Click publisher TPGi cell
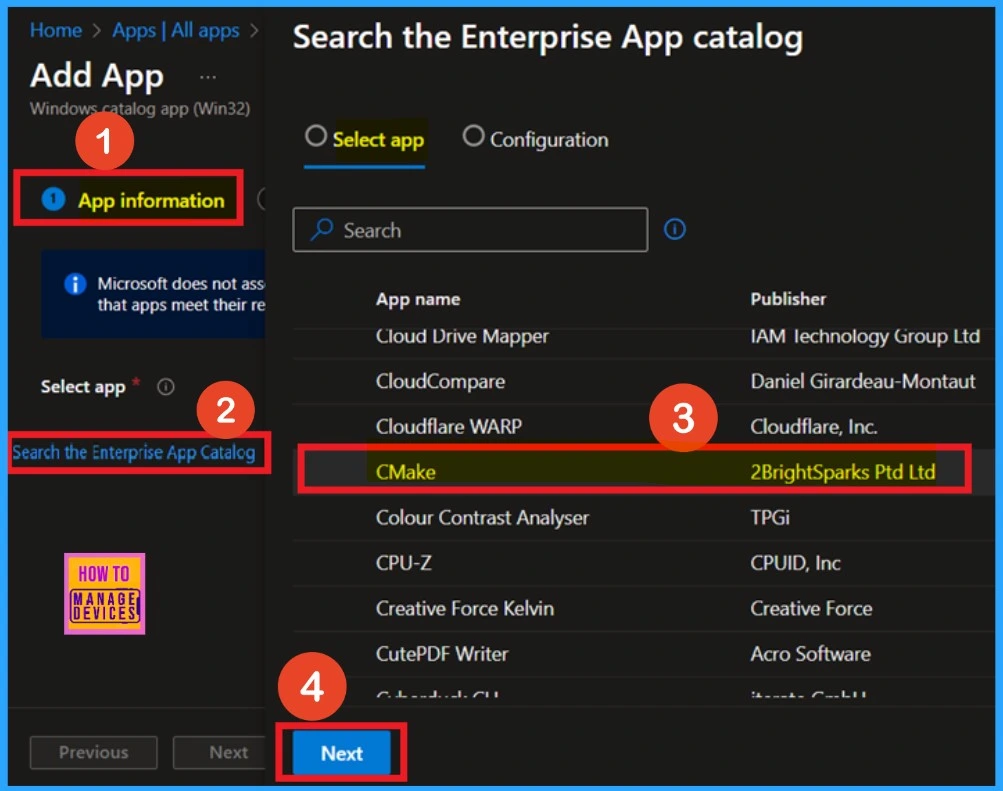1003x791 pixels. [x=770, y=517]
